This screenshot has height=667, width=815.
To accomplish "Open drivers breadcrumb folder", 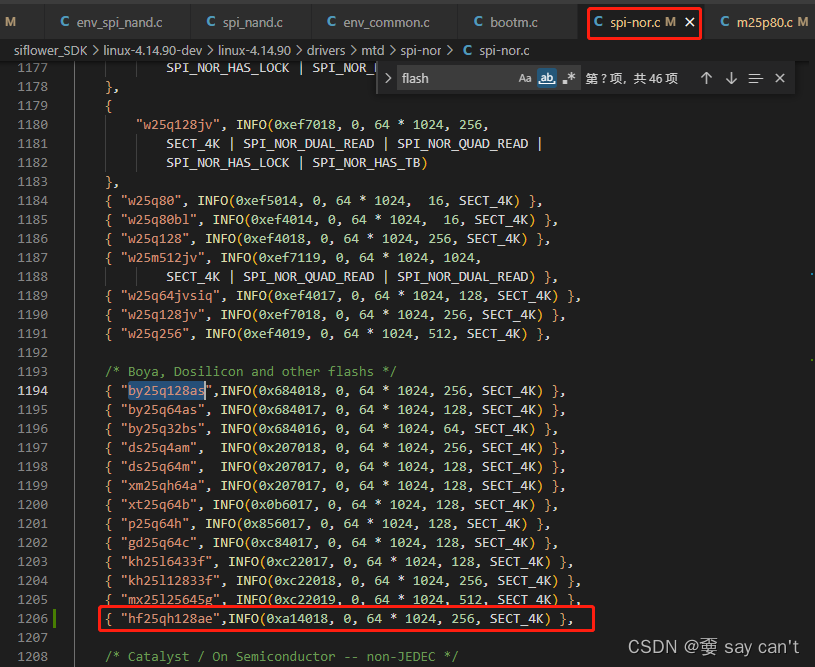I will click(326, 50).
